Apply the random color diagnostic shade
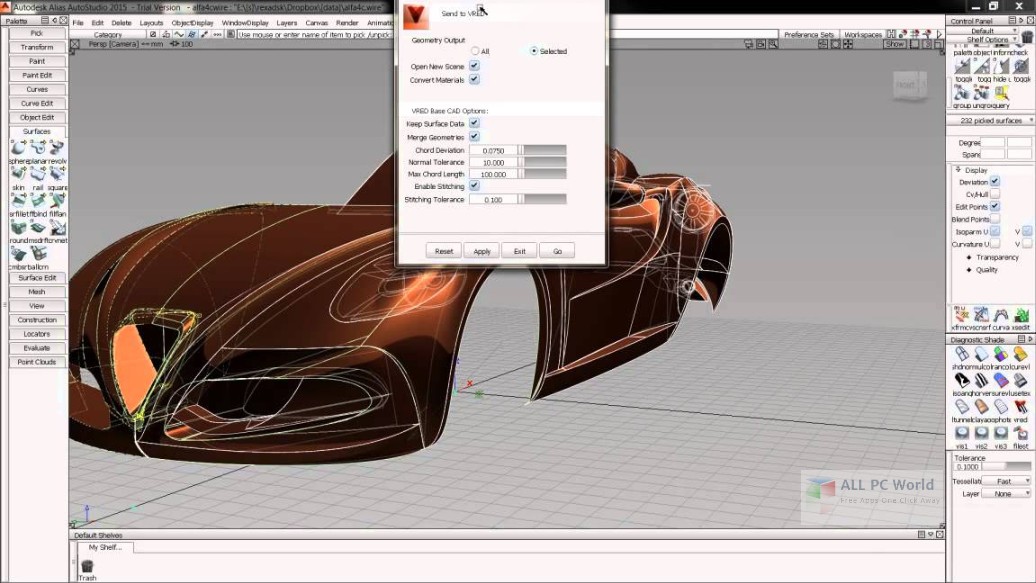The width and height of the screenshot is (1036, 583). pyautogui.click(x=1002, y=354)
